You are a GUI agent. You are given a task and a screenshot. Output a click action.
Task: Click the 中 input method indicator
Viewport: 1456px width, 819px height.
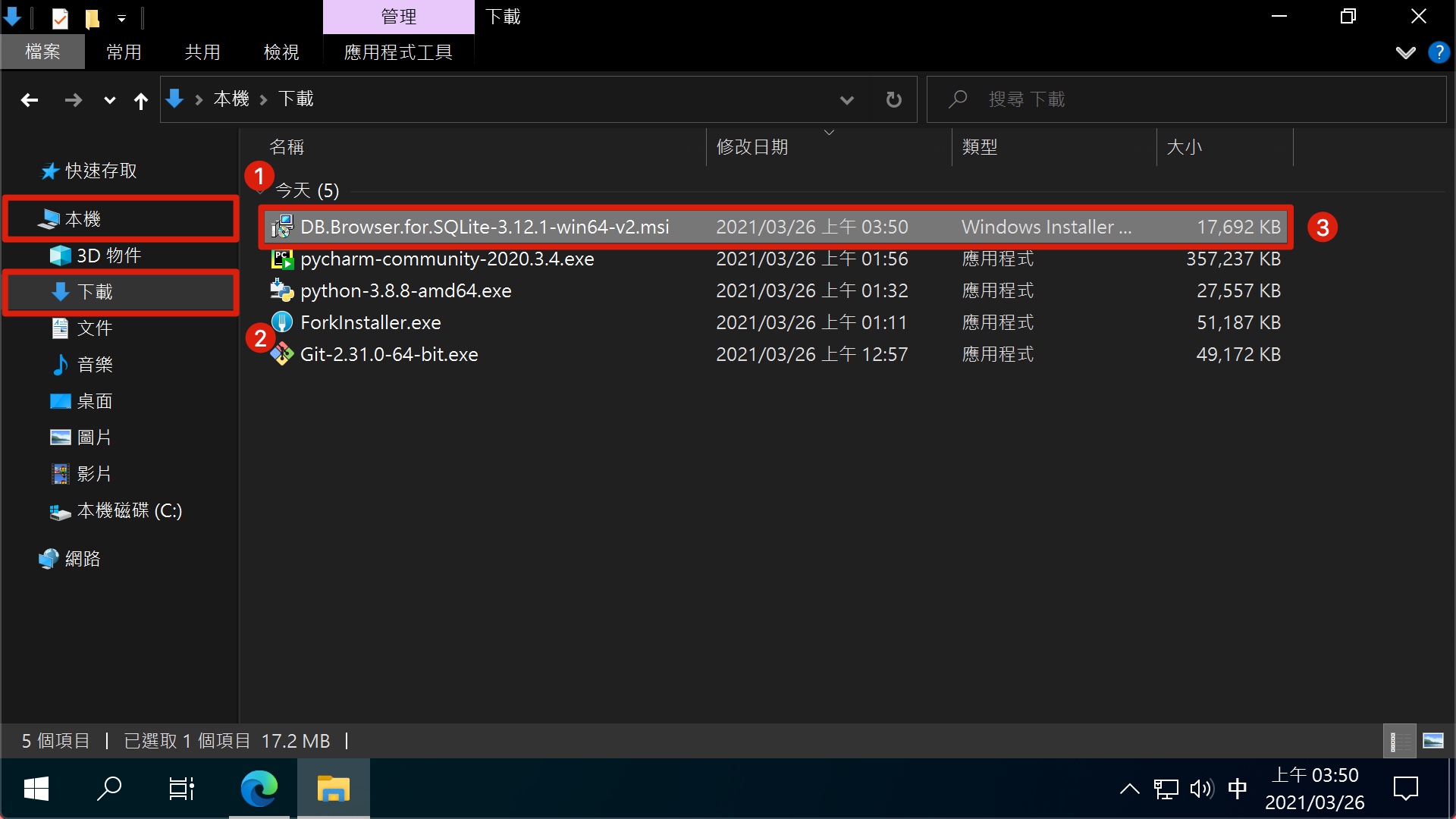coord(1238,789)
